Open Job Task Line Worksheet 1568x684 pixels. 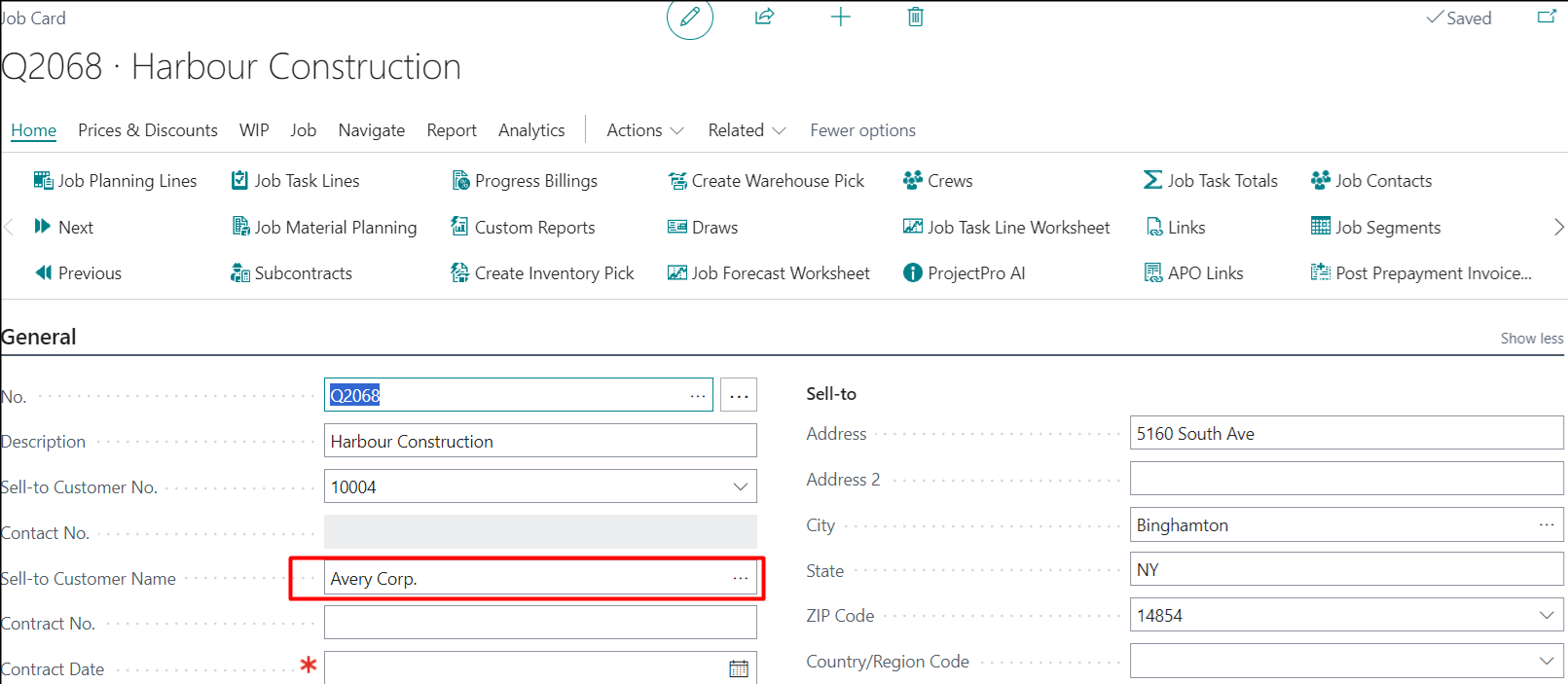tap(1006, 228)
